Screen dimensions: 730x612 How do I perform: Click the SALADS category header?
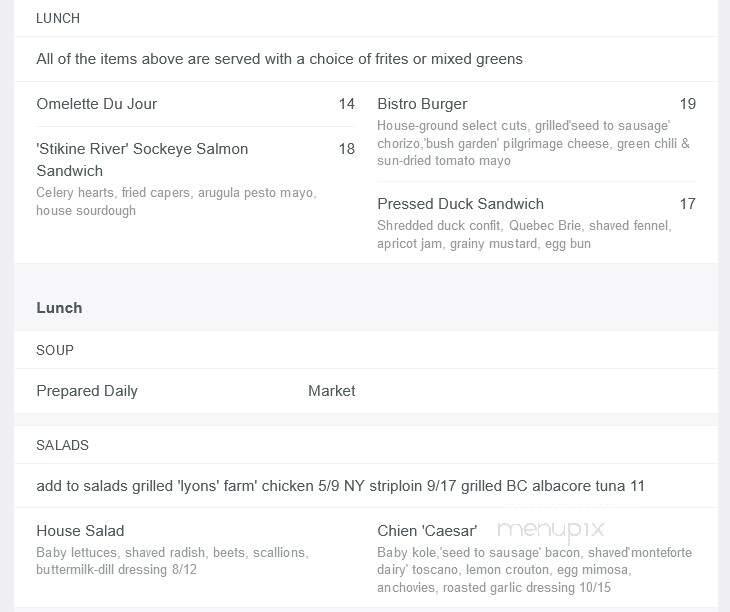click(62, 445)
